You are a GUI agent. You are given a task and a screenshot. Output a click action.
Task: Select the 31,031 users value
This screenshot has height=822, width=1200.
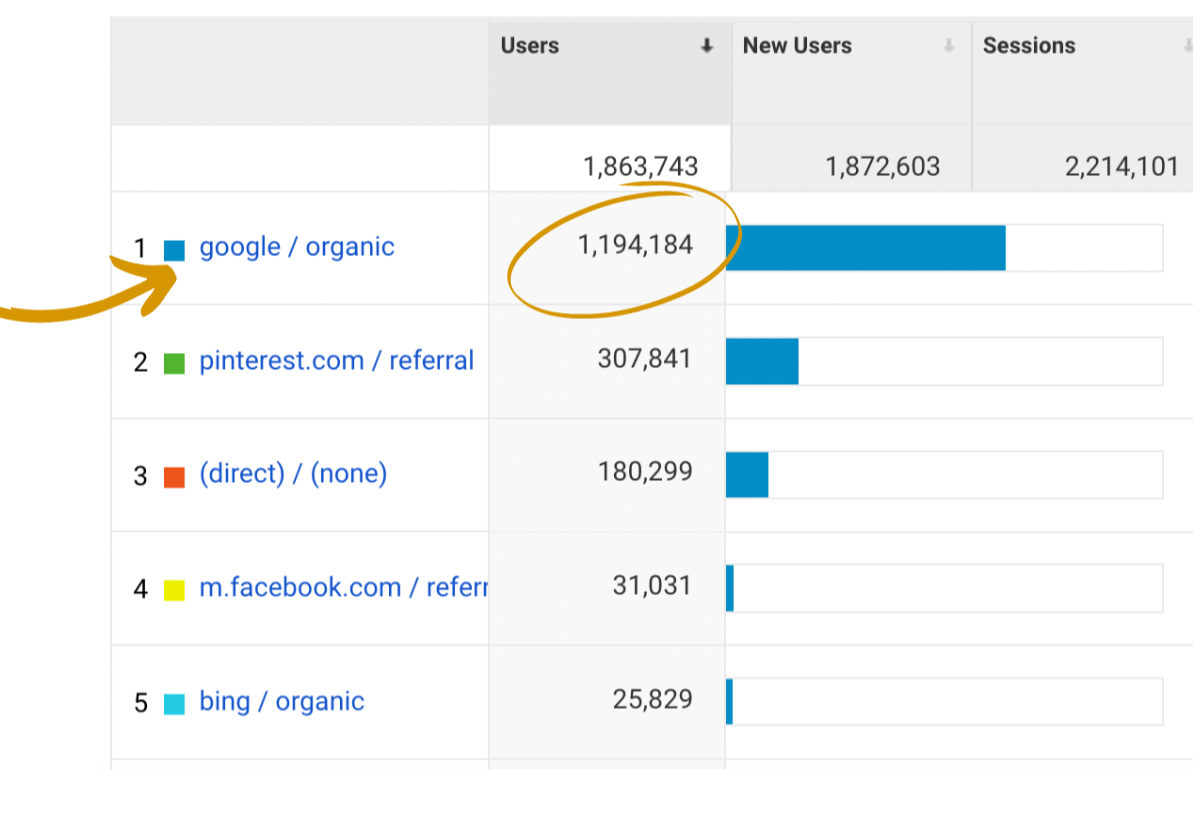click(652, 585)
